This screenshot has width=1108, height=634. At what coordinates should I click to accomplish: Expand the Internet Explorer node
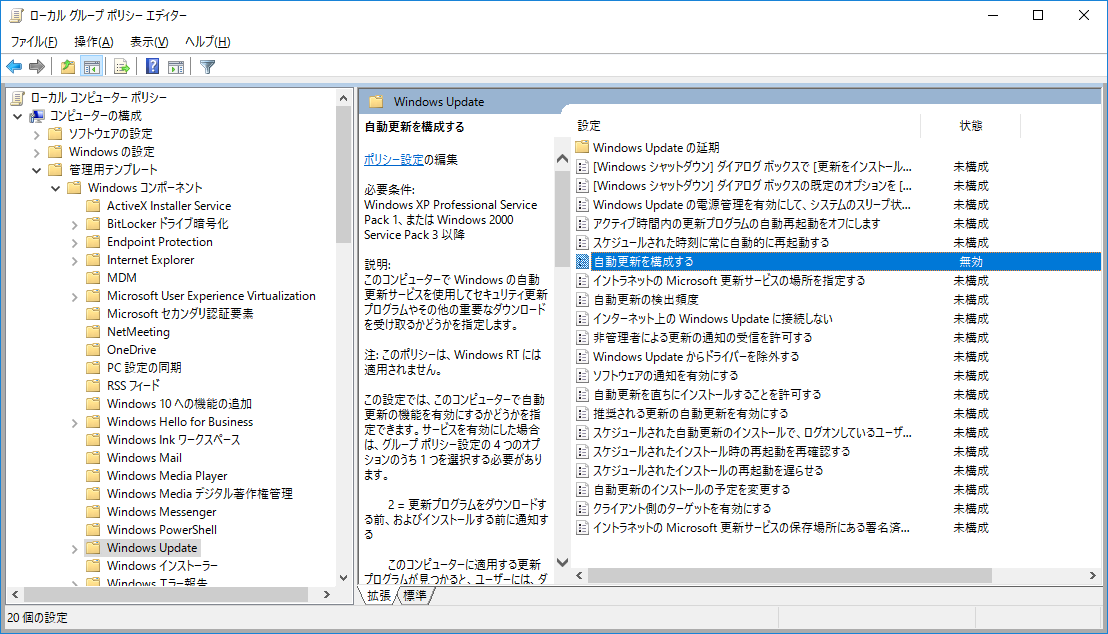(74, 260)
